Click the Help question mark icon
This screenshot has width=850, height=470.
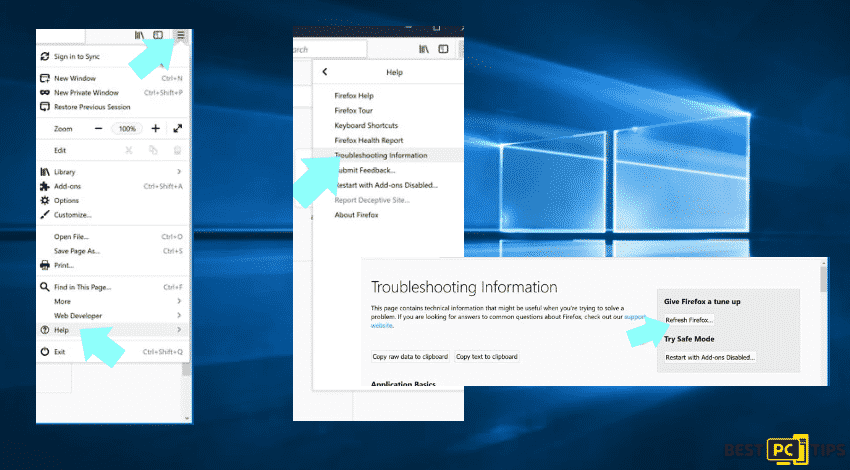click(x=45, y=330)
